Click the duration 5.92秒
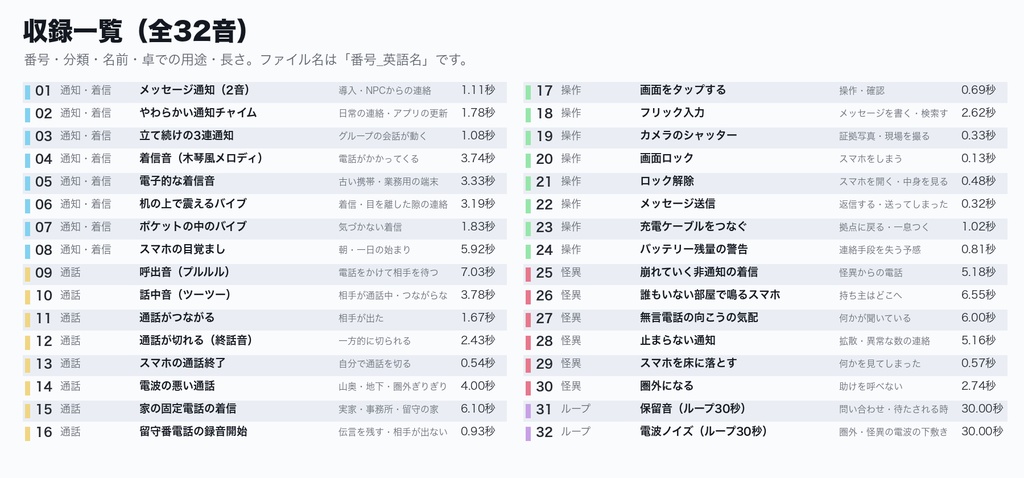Viewport: 1024px width, 478px height. point(478,249)
